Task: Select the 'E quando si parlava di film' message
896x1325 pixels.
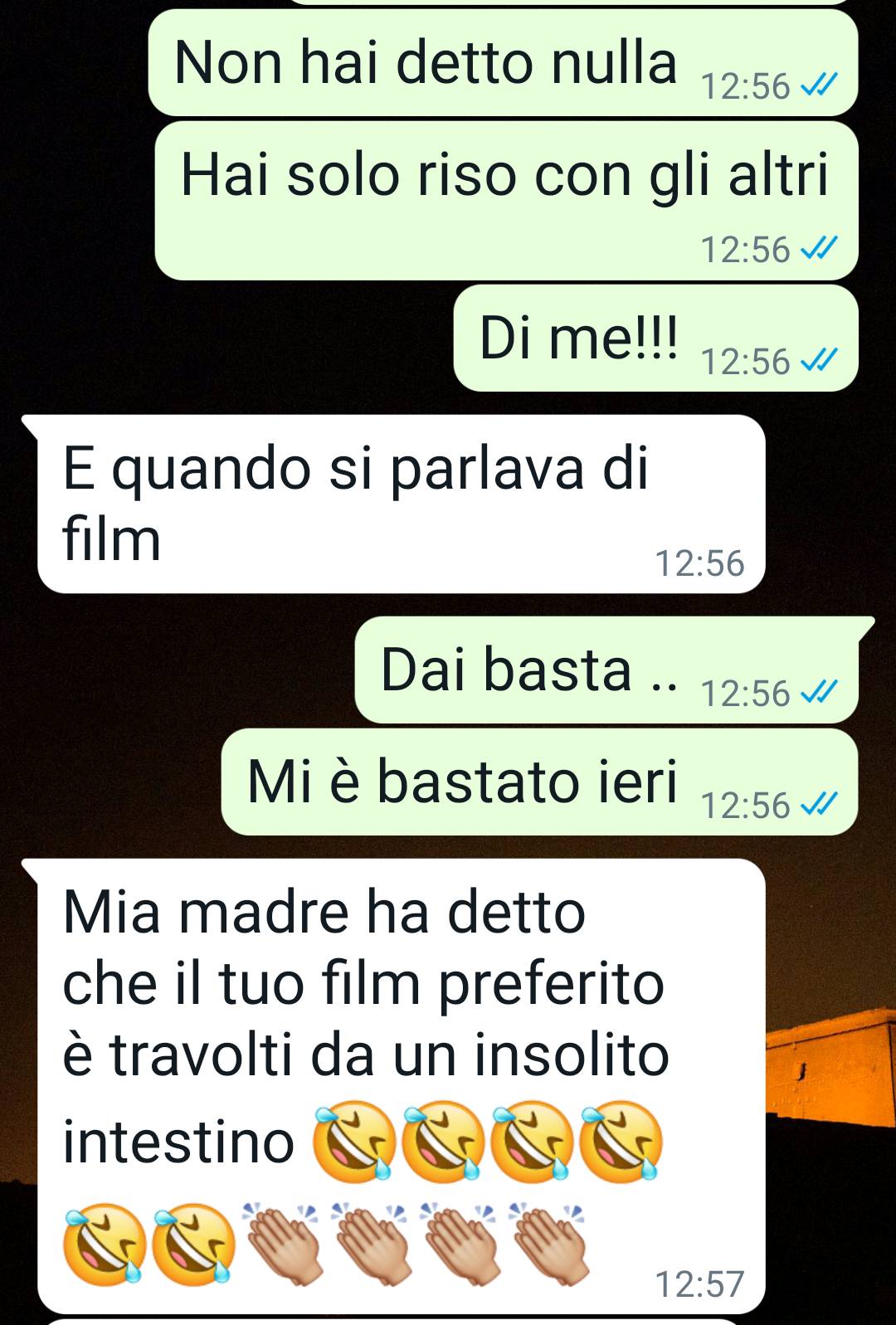Action: coord(401,504)
